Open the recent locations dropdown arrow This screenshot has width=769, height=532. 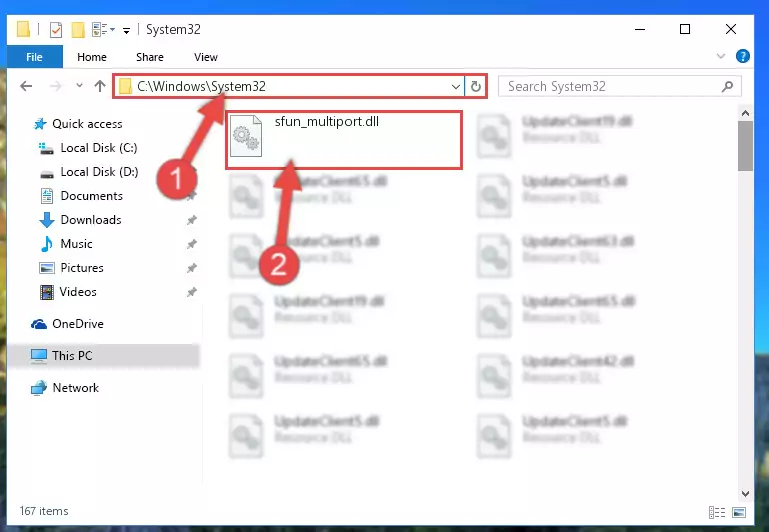(x=79, y=86)
